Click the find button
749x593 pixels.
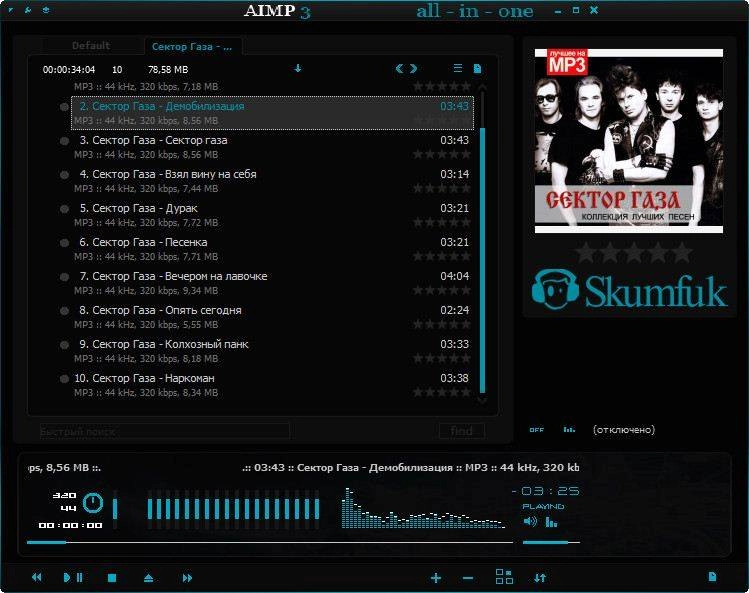(x=461, y=431)
